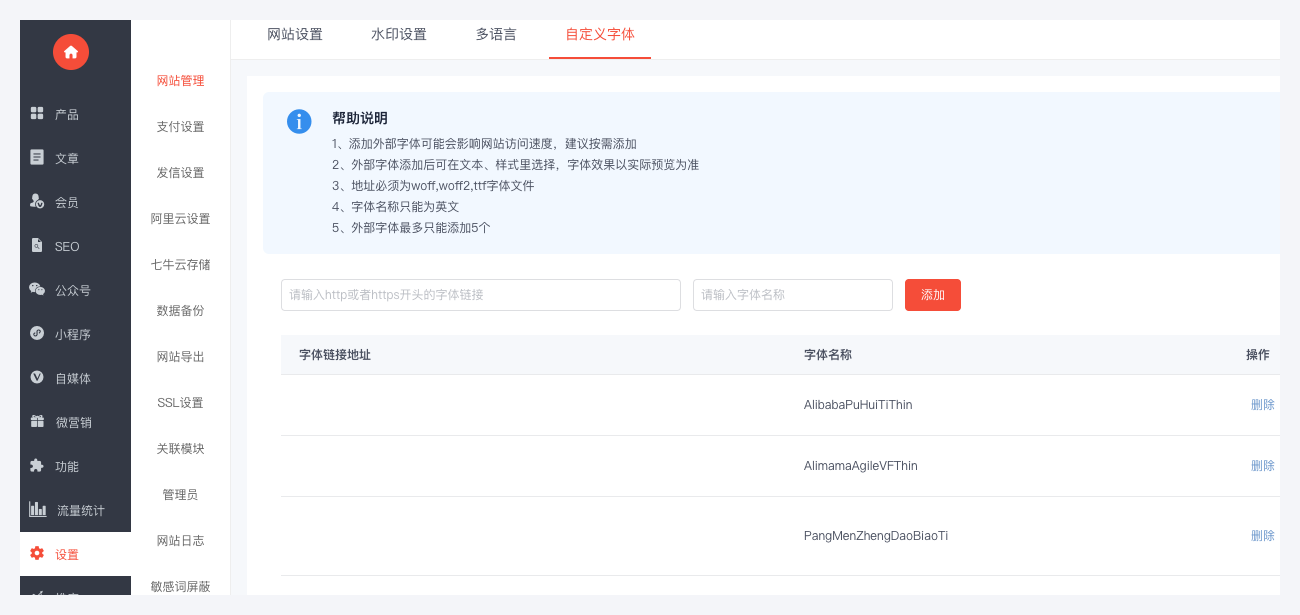Open 敏感词屏蔽 in the submenu

pyautogui.click(x=181, y=587)
